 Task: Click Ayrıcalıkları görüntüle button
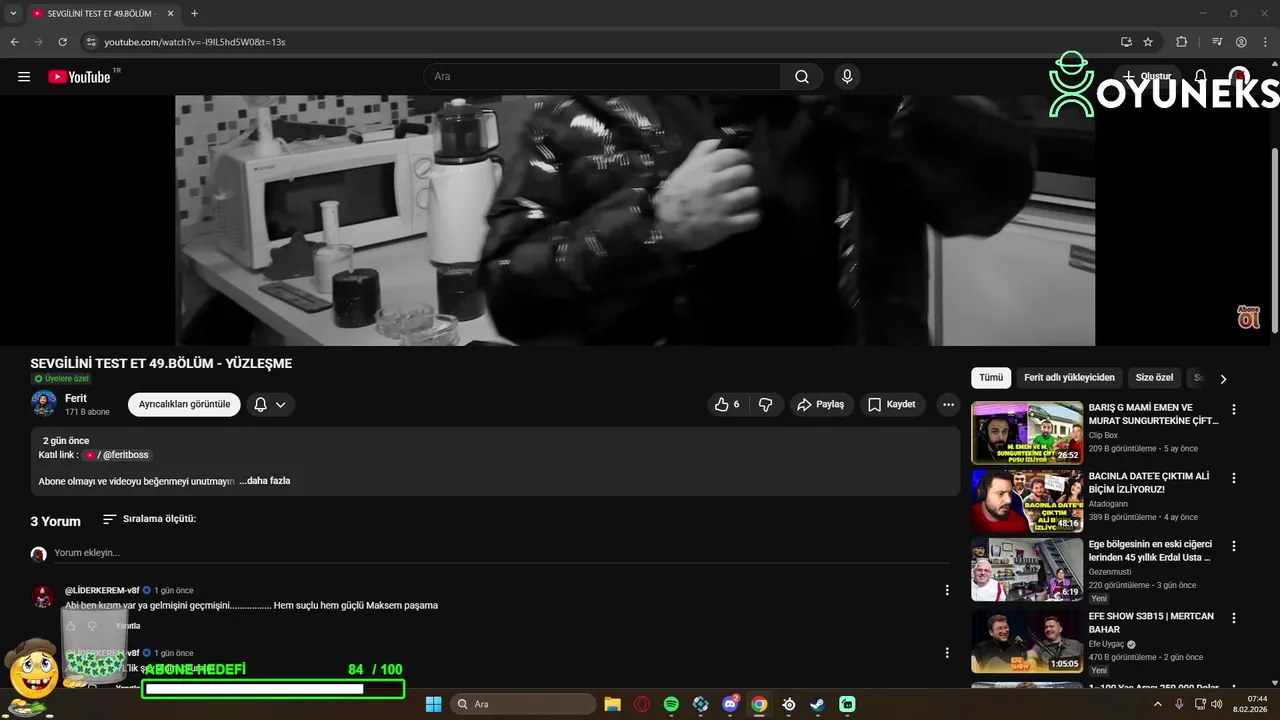click(x=184, y=404)
